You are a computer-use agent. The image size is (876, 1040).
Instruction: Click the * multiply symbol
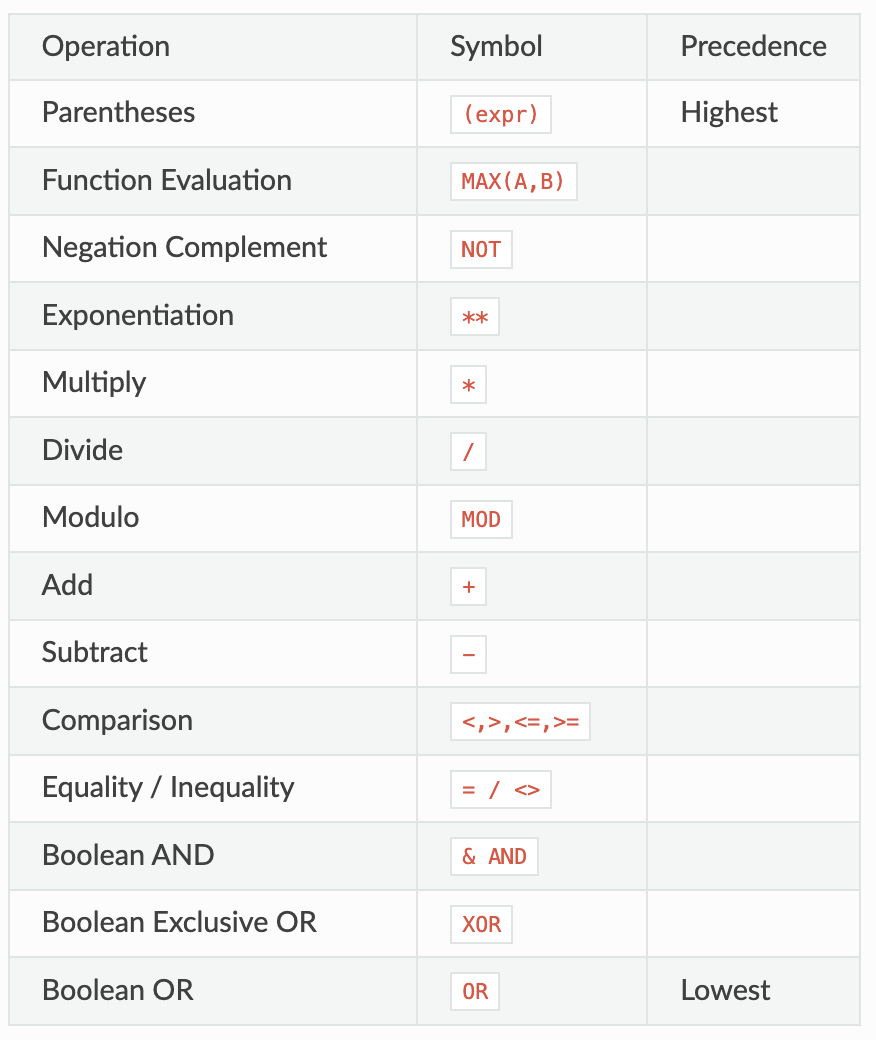468,384
